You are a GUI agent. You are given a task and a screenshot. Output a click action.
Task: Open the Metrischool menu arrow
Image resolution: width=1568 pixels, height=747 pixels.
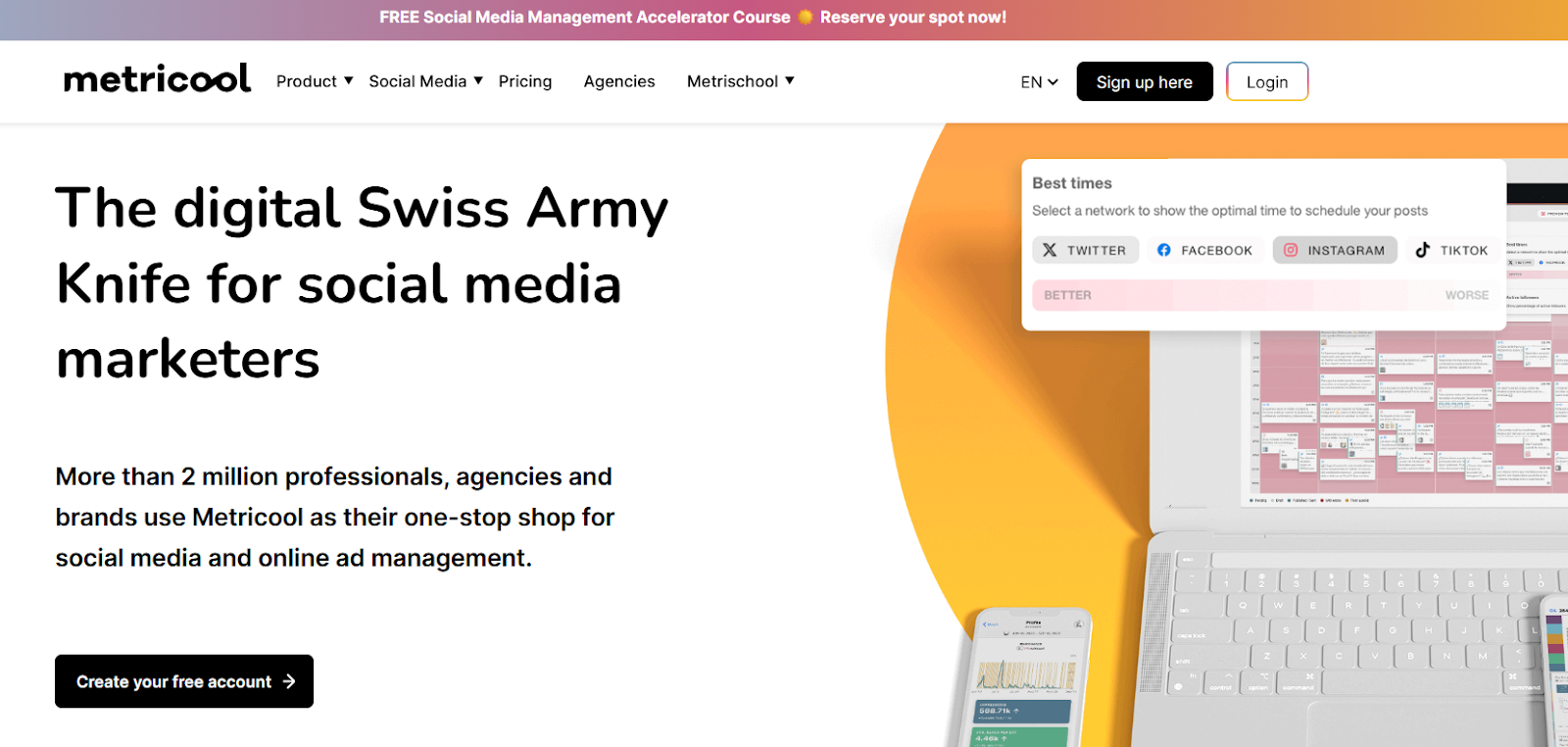[790, 80]
